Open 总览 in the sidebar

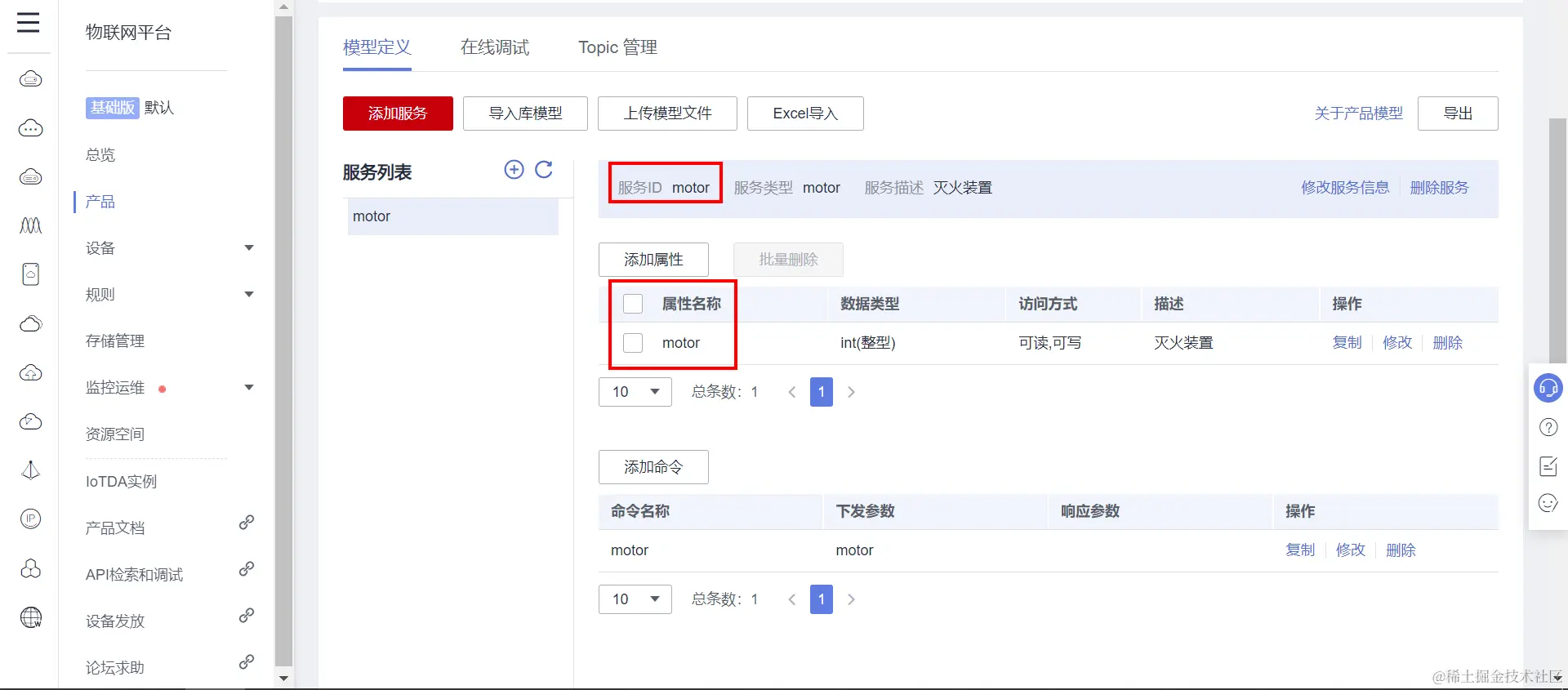click(100, 155)
